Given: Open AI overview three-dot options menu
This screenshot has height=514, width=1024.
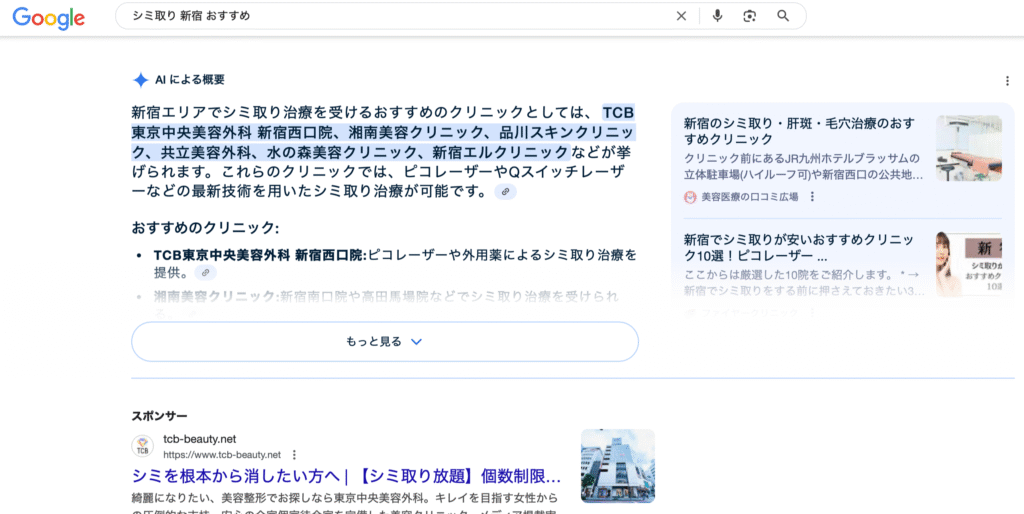Looking at the screenshot, I should click(1008, 81).
